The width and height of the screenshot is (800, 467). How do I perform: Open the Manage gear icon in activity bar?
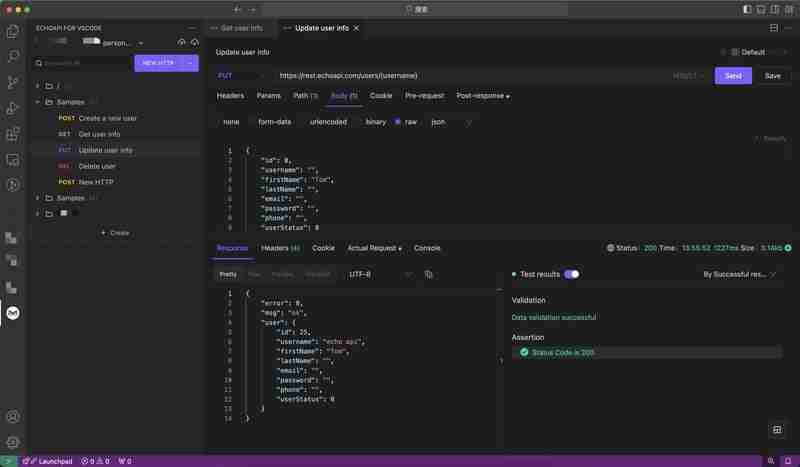tap(13, 443)
